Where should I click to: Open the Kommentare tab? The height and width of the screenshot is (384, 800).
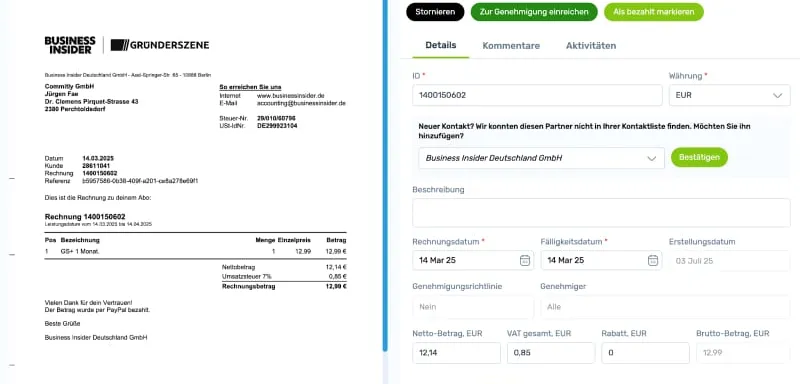point(511,46)
